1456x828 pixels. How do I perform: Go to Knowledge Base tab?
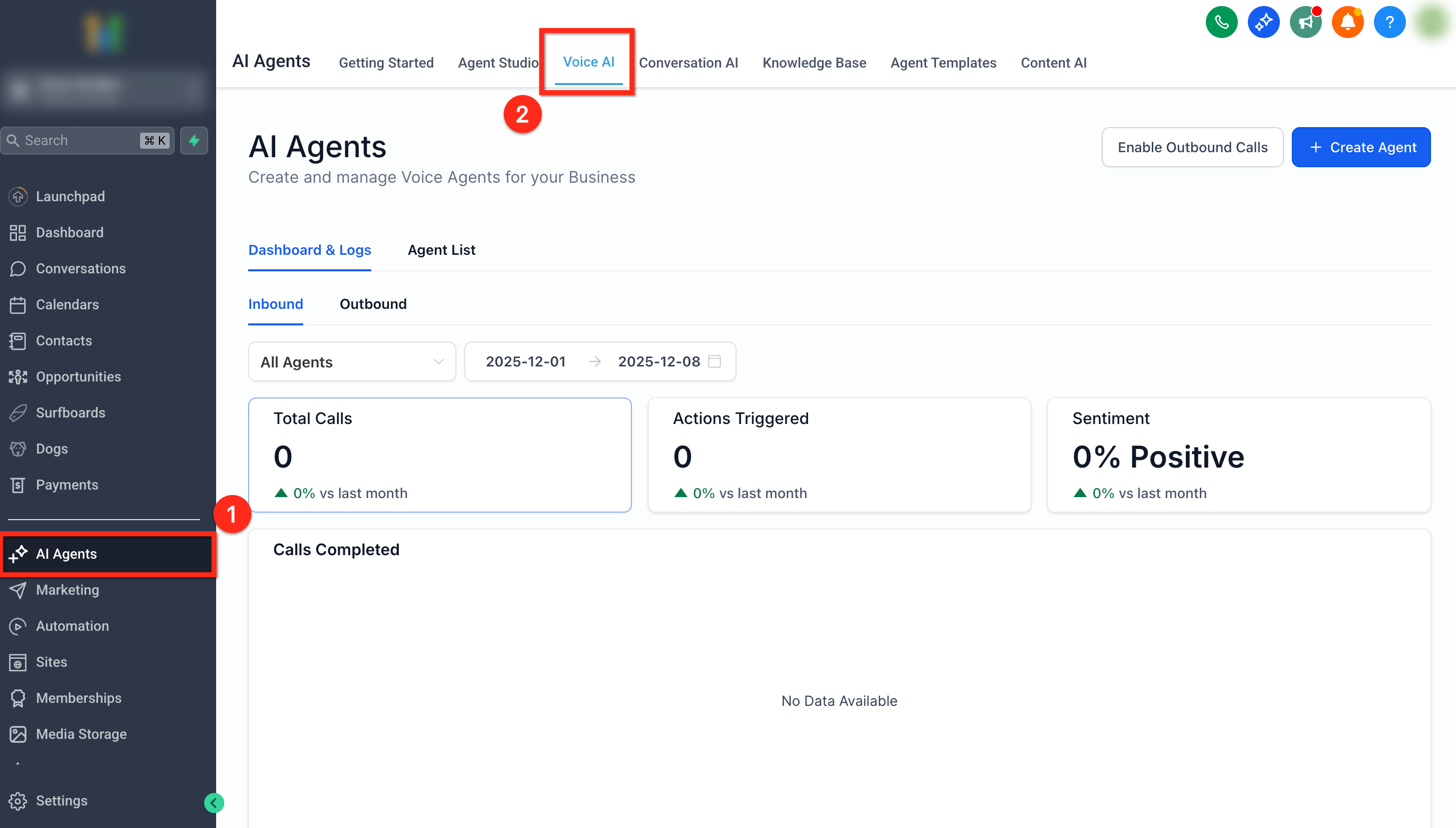point(814,63)
